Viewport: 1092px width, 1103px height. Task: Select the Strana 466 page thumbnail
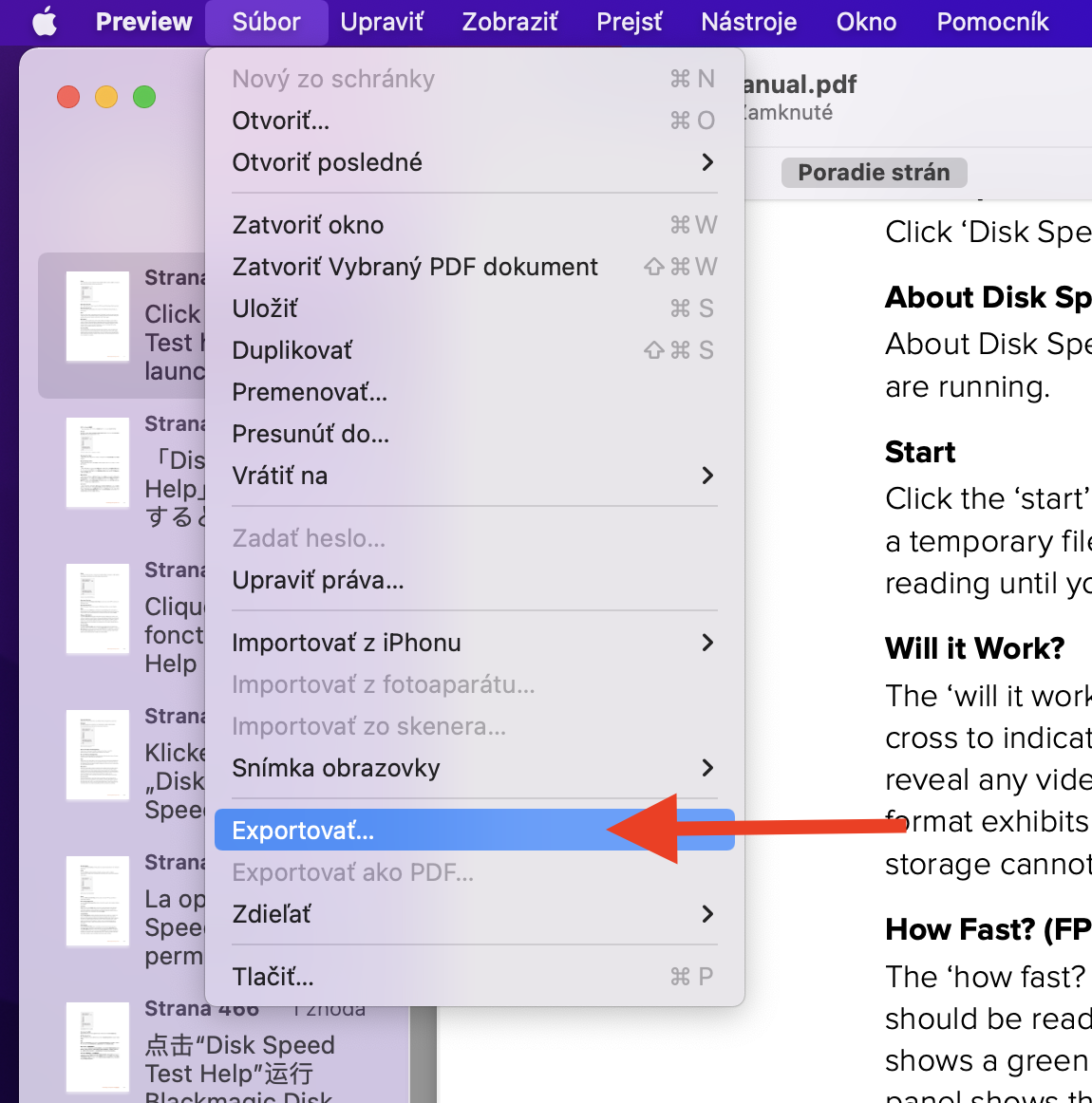click(98, 1047)
